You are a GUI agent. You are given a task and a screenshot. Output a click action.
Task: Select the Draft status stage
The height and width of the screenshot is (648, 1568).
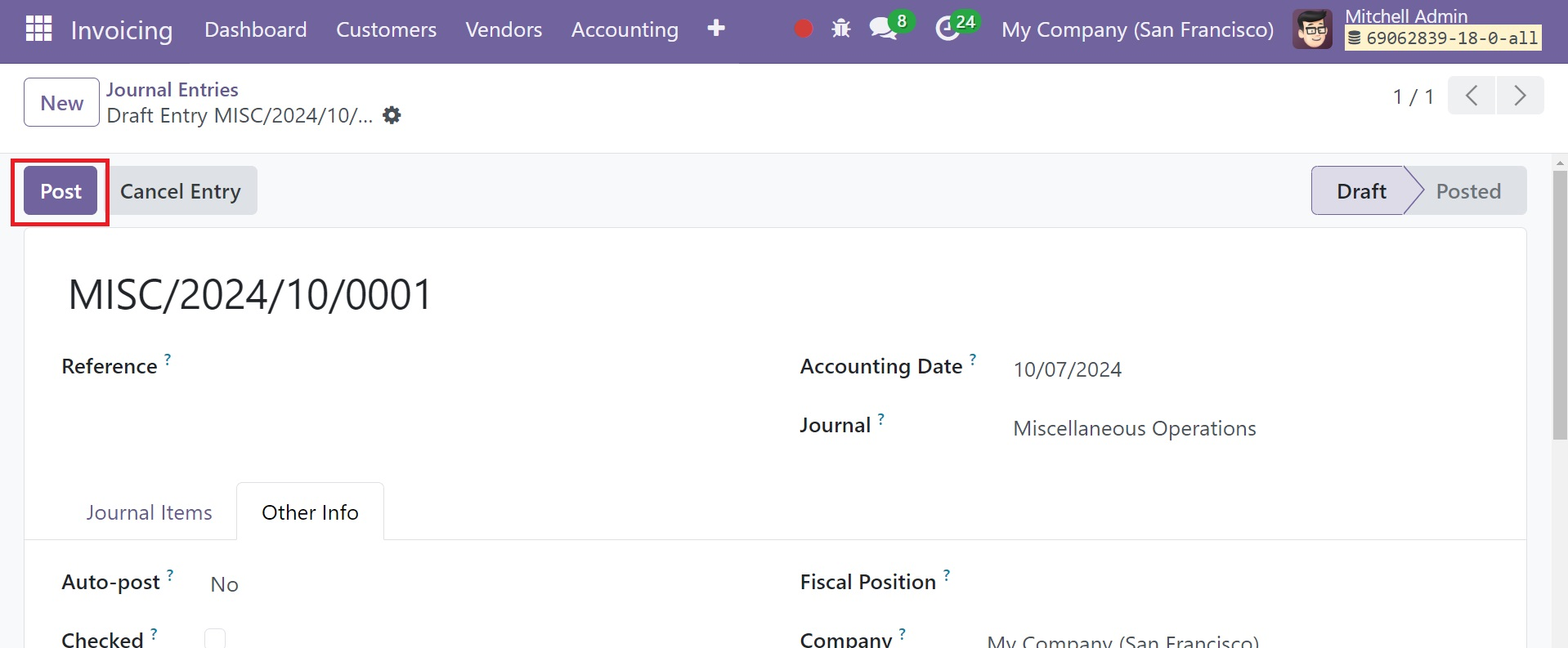tap(1361, 191)
